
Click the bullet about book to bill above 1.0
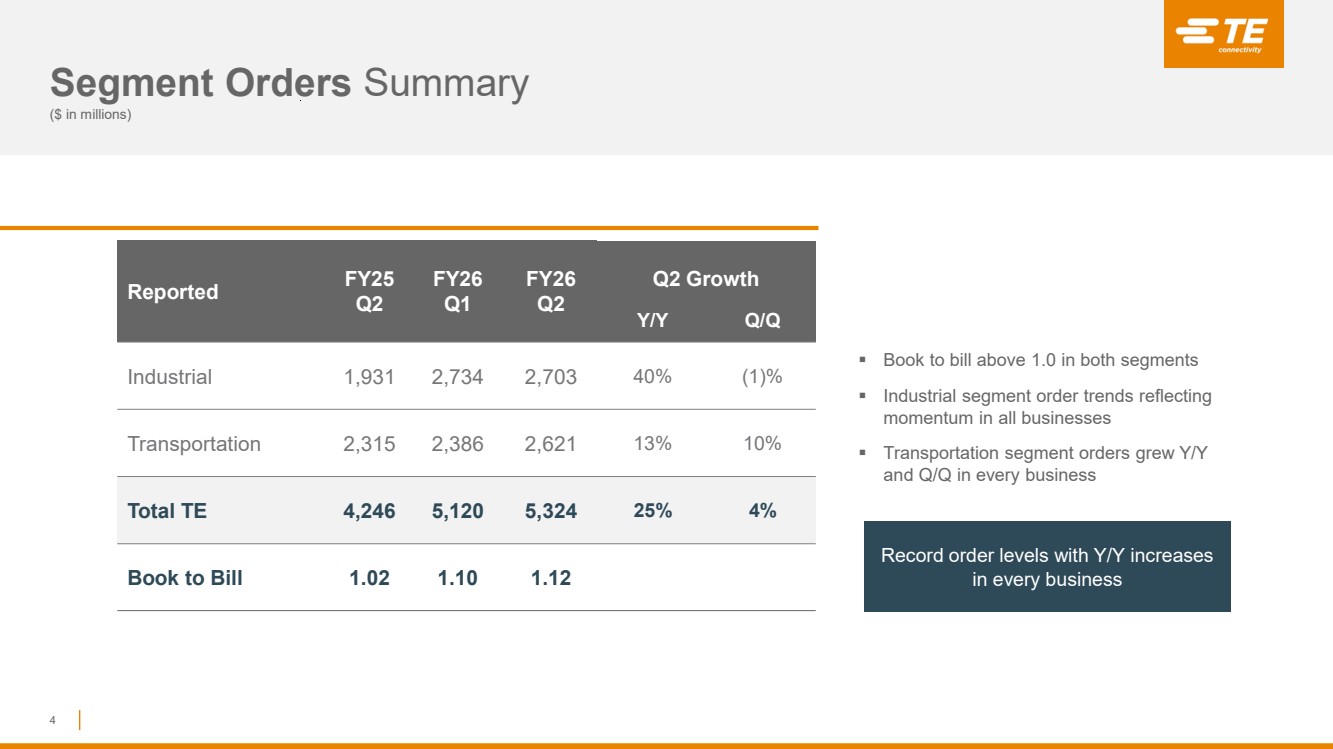point(1040,360)
